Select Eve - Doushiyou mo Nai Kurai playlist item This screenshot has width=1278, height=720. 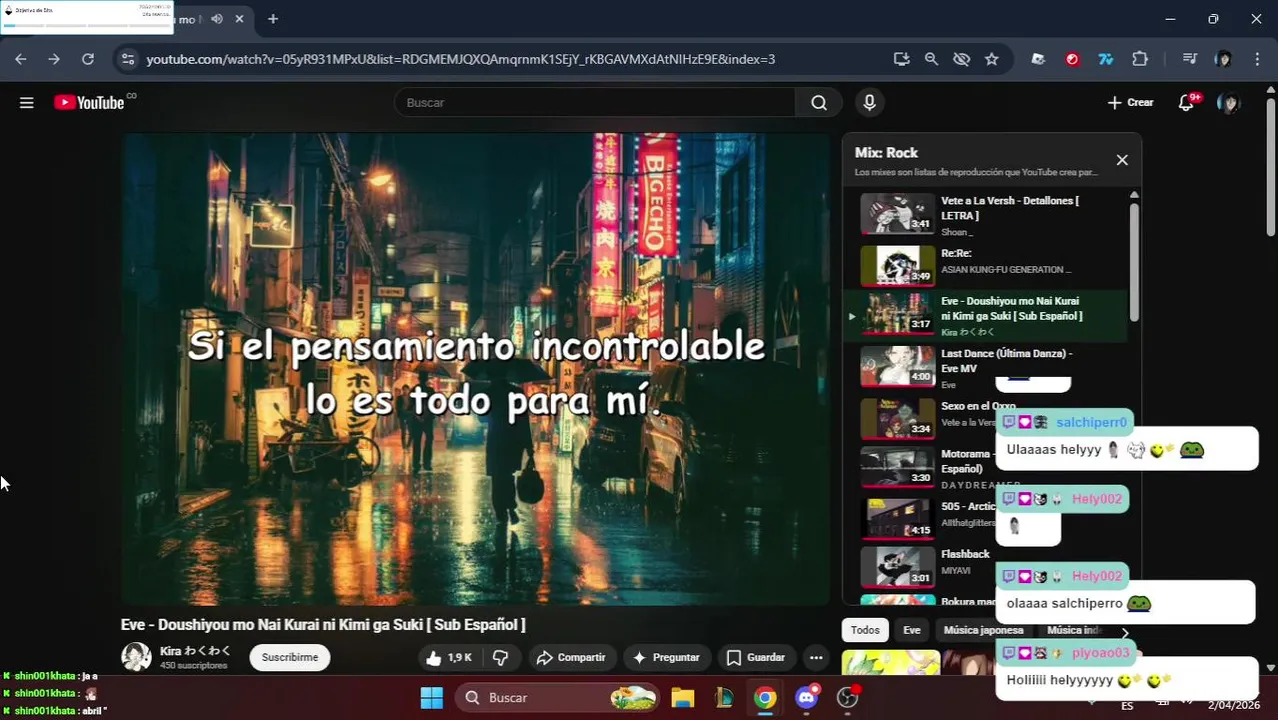985,315
